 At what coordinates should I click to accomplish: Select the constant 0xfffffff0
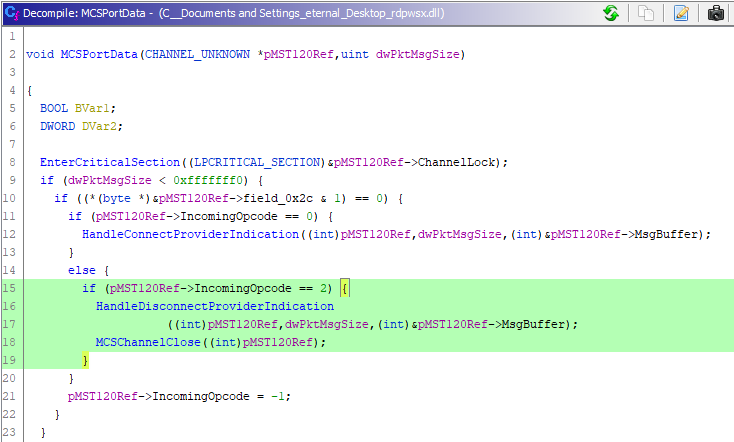[x=208, y=180]
